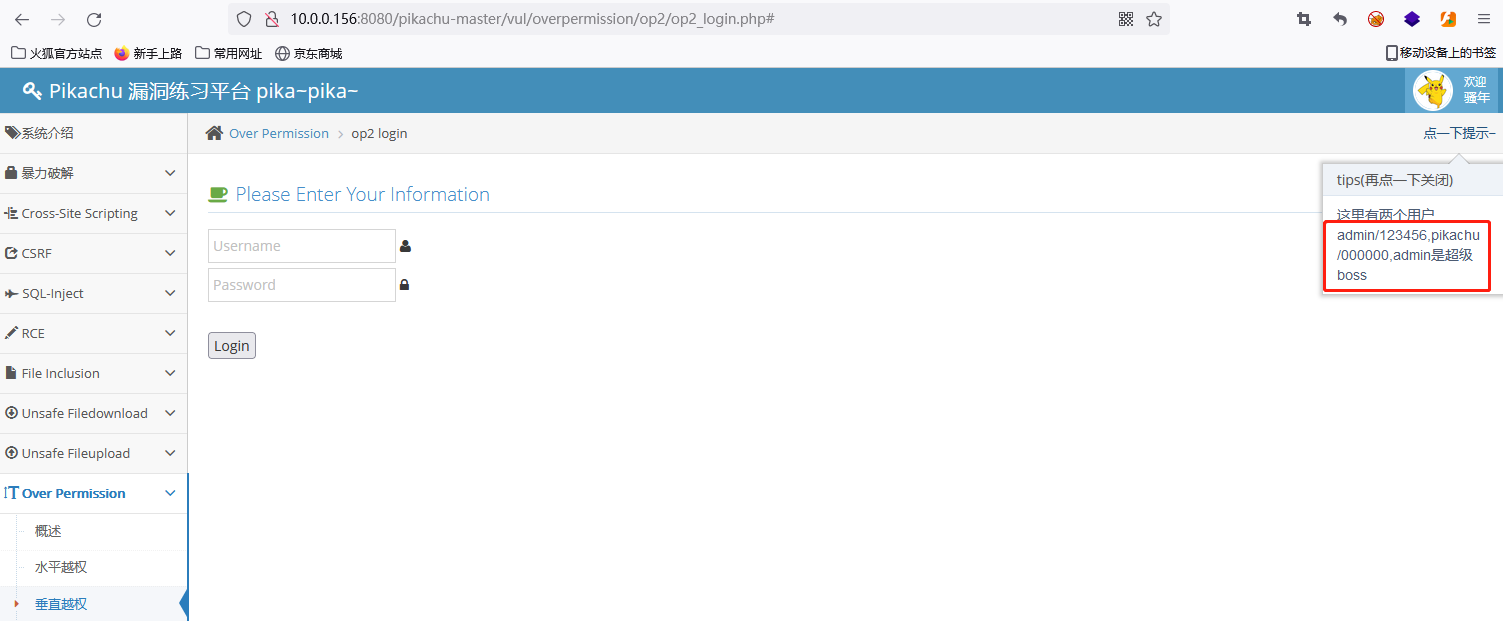Expand SQL-Inject chevron arrow
This screenshot has height=621, width=1503.
[x=170, y=293]
